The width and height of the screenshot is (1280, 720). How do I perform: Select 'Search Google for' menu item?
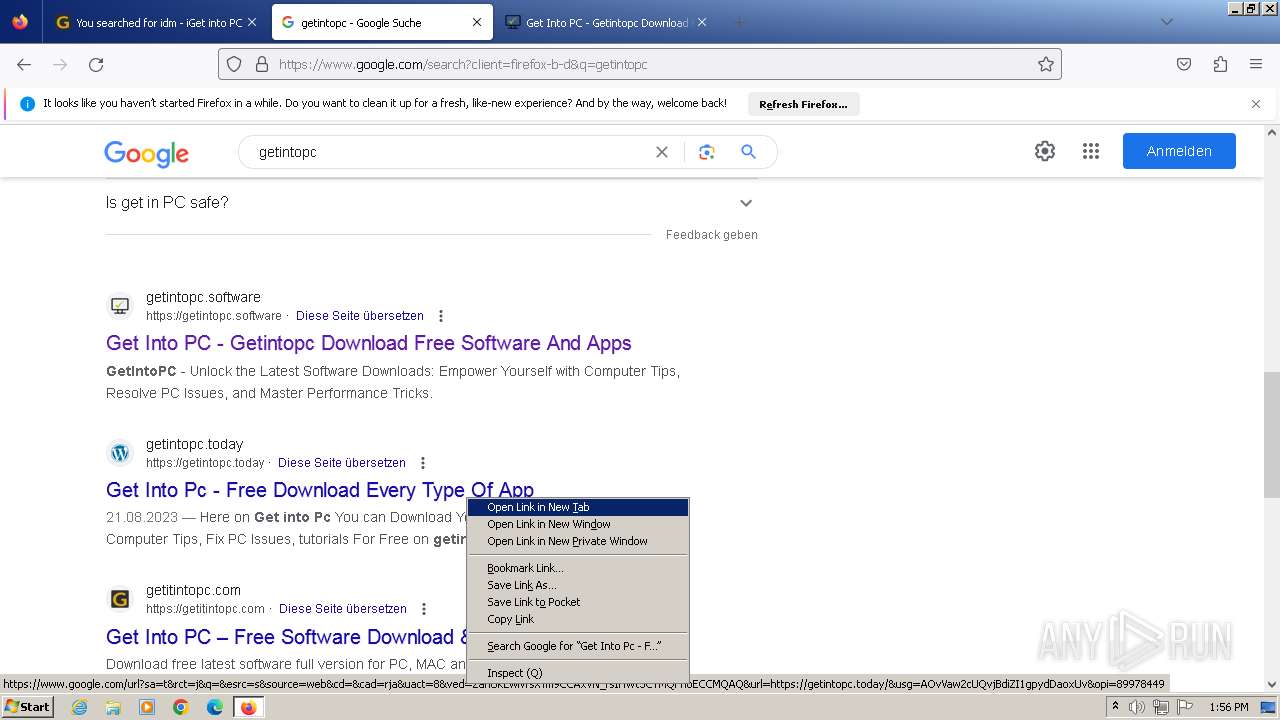click(x=578, y=646)
